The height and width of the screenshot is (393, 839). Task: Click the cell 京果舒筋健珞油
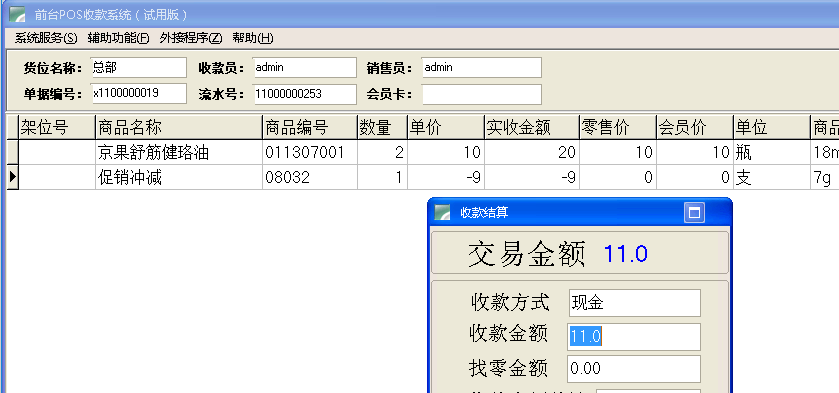click(x=179, y=153)
